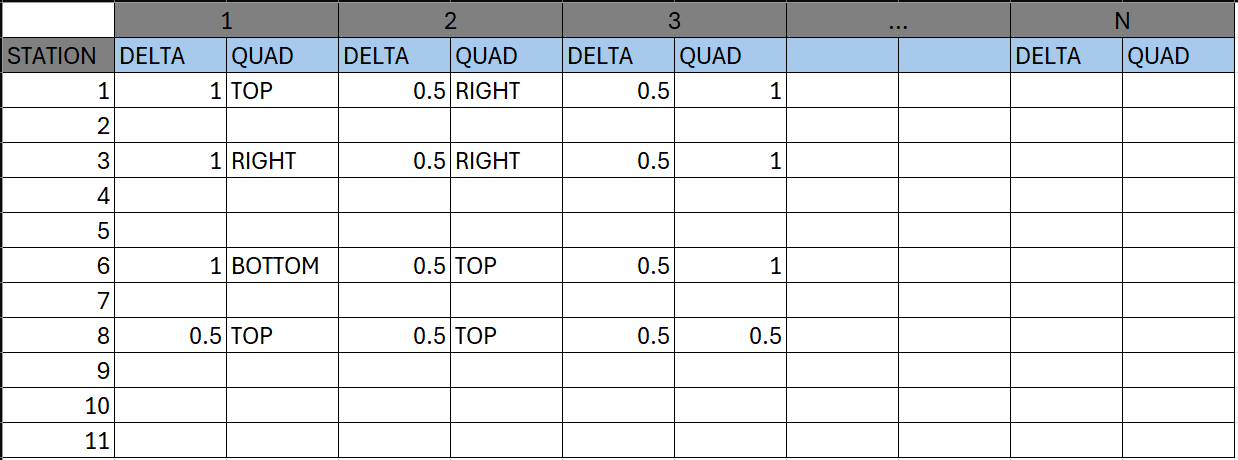Screen dimensions: 1238x460
Task: Select merged group header cell 1
Action: (226, 20)
